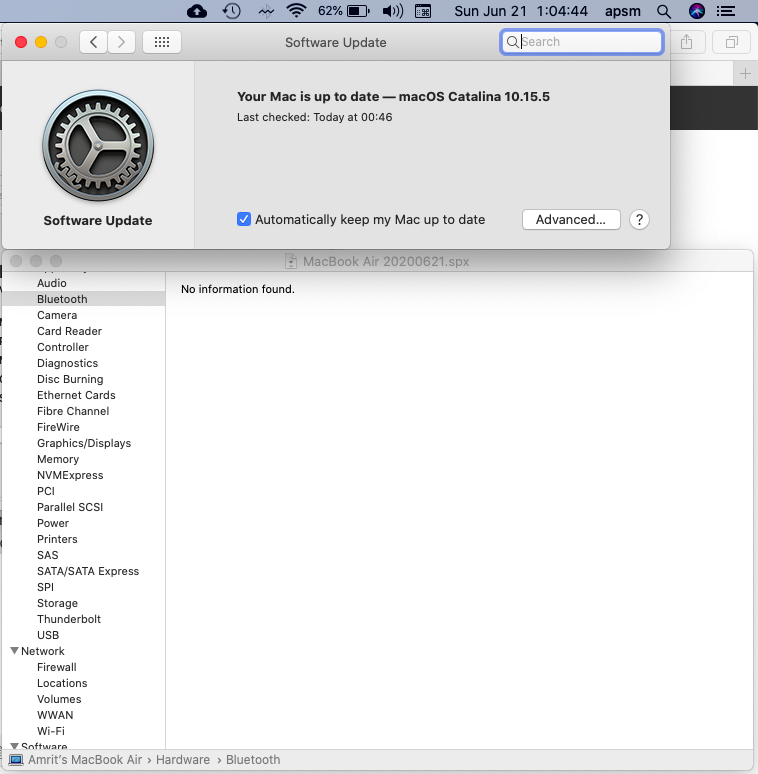
Task: Select SATA/SATA Express in the sidebar
Action: 88,571
